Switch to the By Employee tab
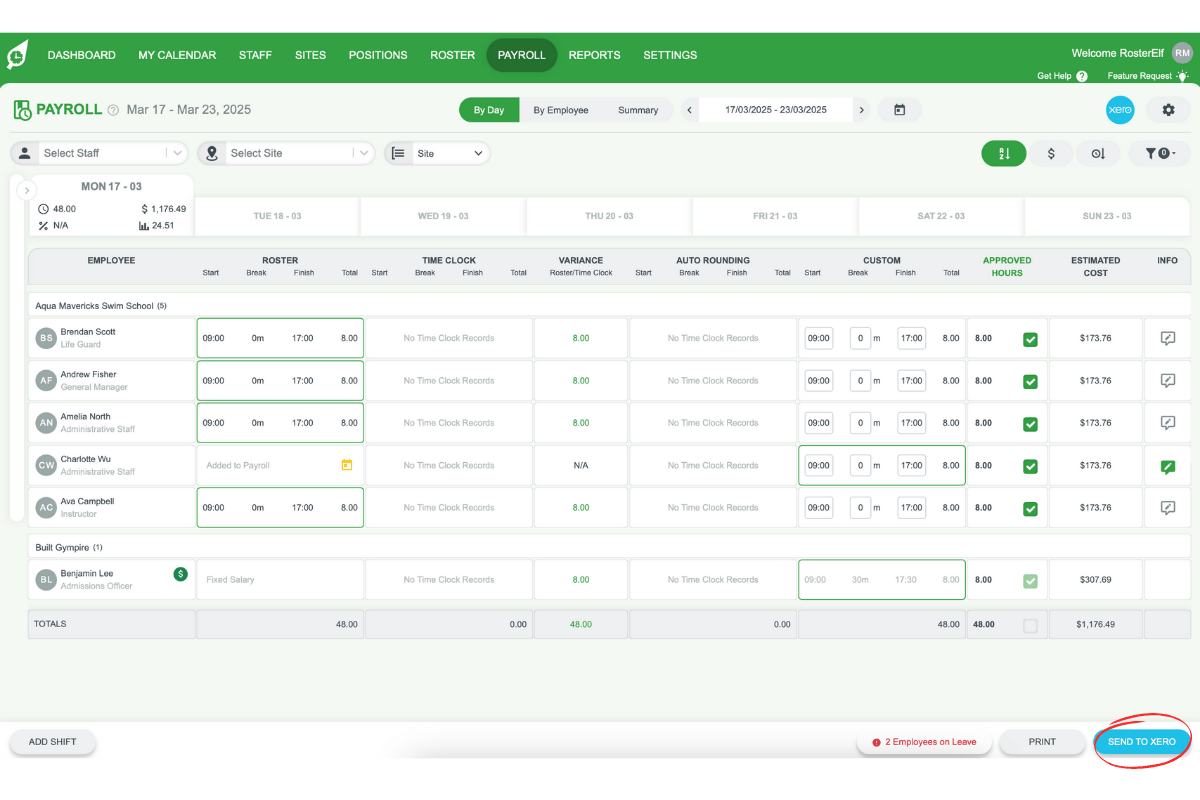The image size is (1200, 800). tap(560, 110)
